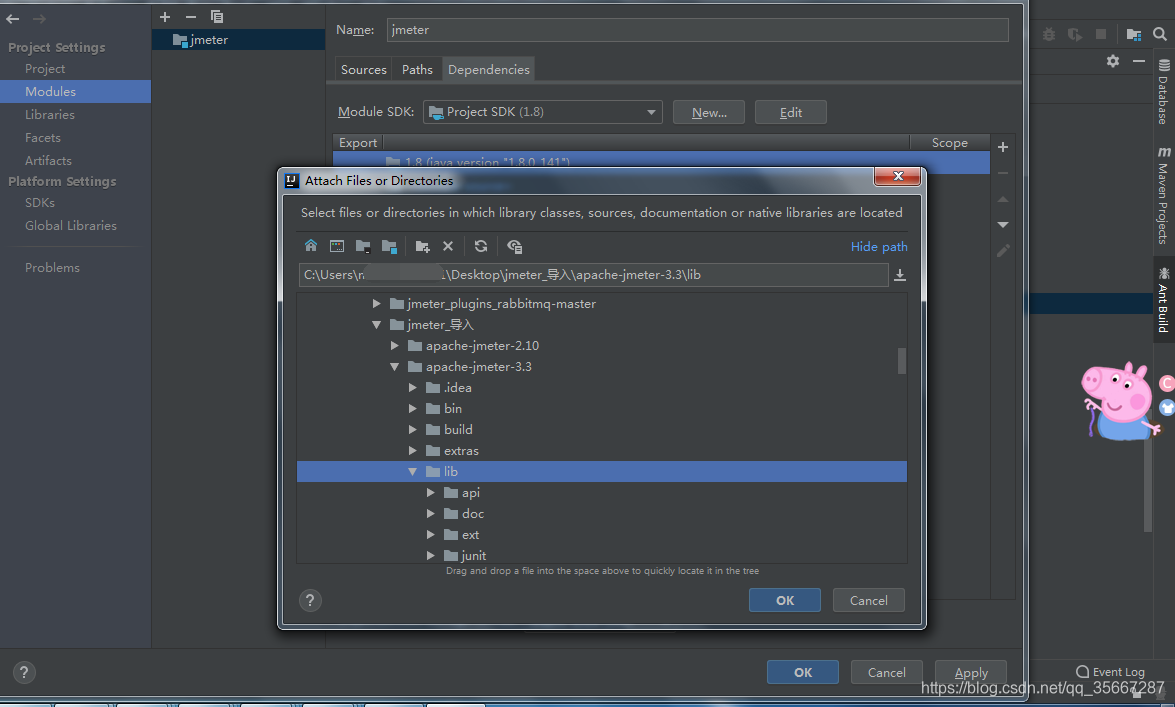This screenshot has height=707, width=1175.
Task: Apply Project Structure changes
Action: click(971, 673)
